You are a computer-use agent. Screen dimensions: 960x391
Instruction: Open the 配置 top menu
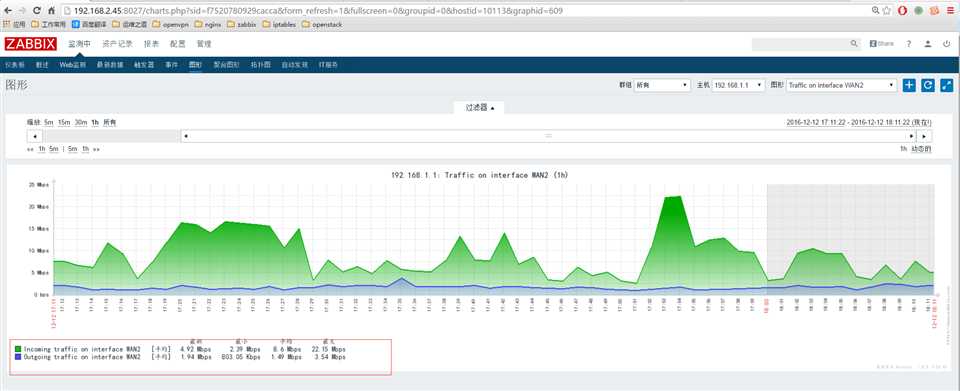(178, 44)
